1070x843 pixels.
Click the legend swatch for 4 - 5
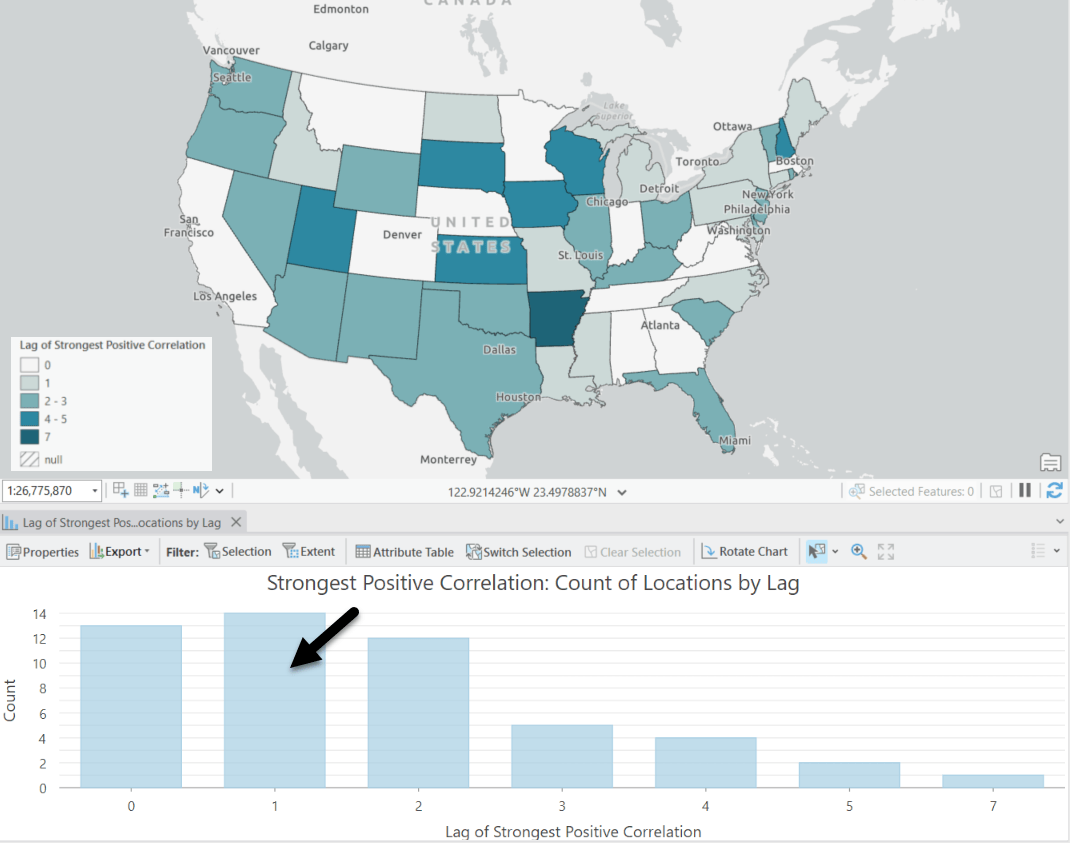29,419
